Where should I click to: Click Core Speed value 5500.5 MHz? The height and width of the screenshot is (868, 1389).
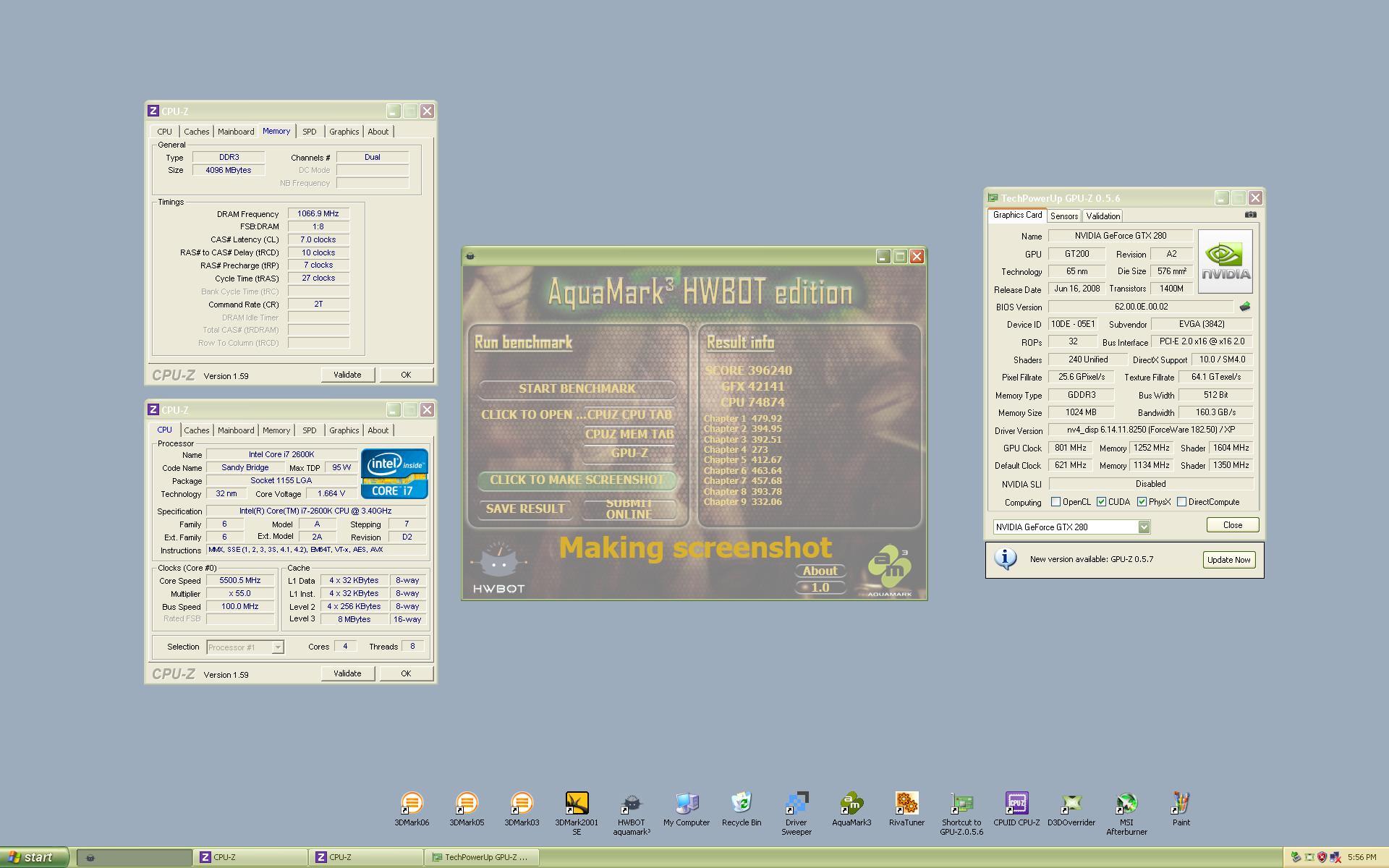point(240,580)
